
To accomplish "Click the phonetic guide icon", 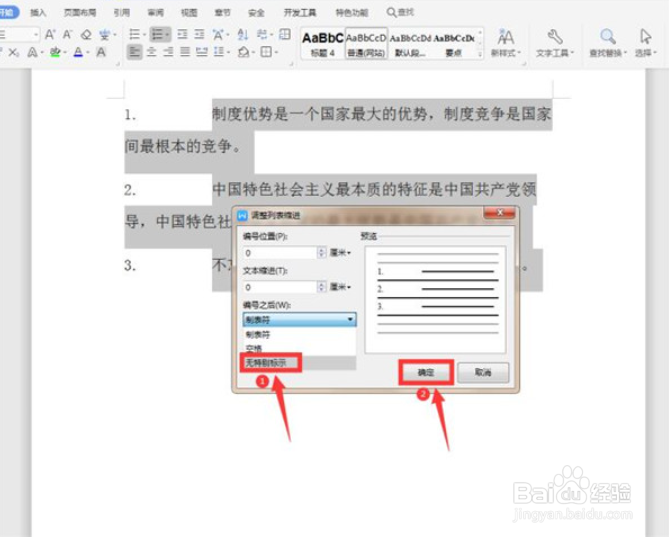I will 104,34.
